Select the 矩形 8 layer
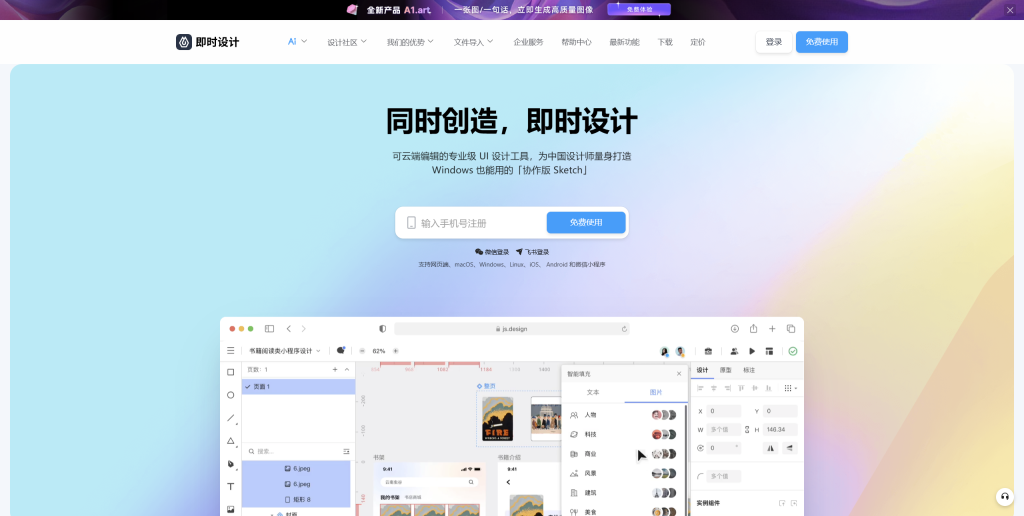The height and width of the screenshot is (516, 1024). (x=297, y=500)
